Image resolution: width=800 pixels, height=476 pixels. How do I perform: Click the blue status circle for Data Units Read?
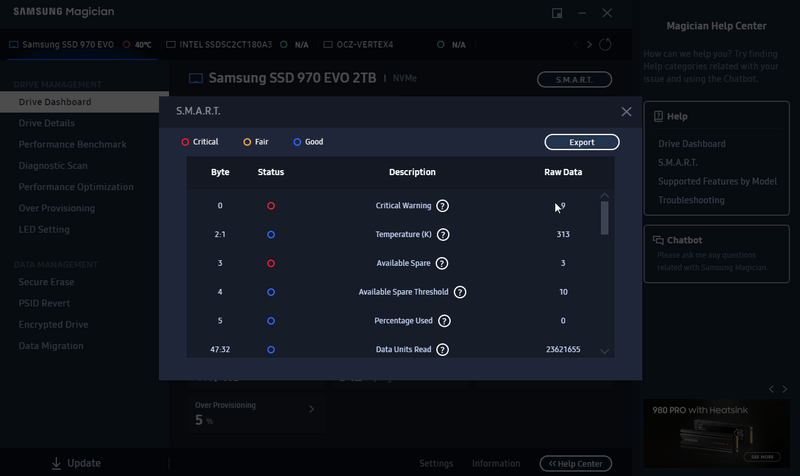[271, 349]
